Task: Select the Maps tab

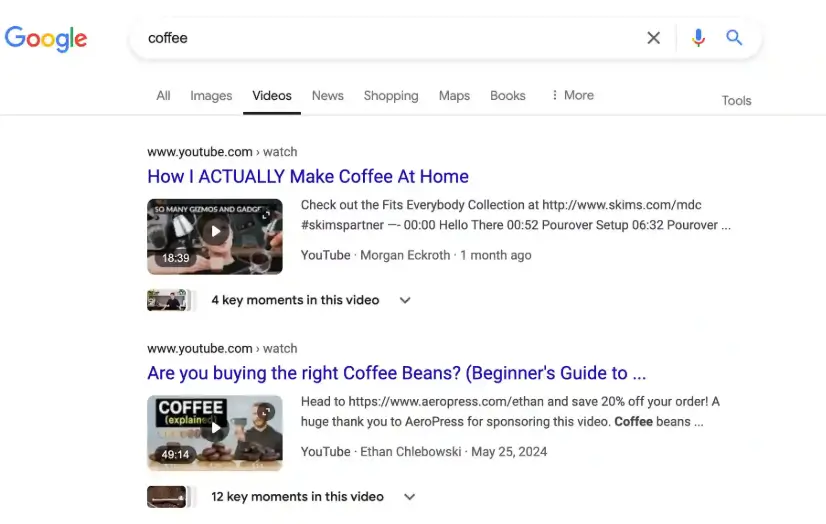Action: pyautogui.click(x=454, y=96)
